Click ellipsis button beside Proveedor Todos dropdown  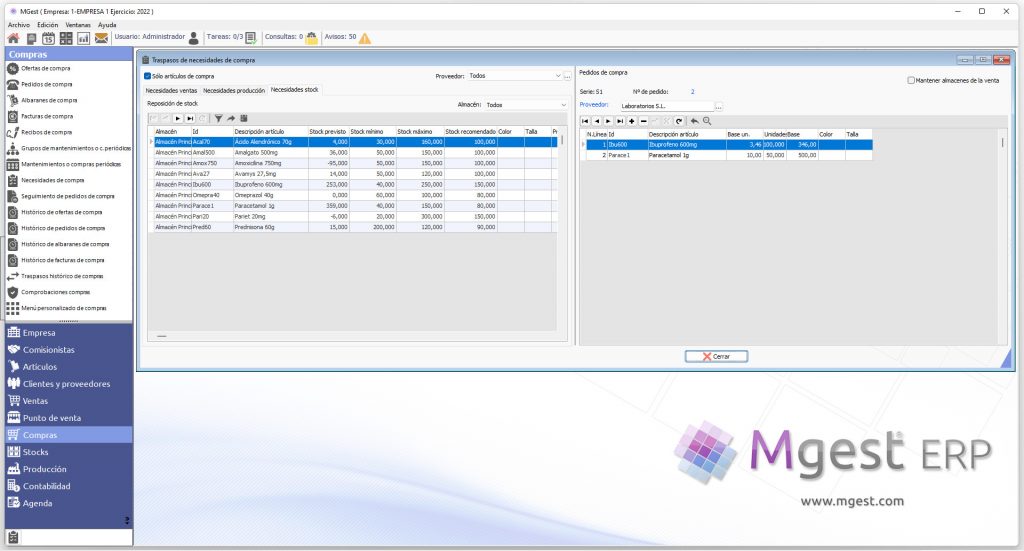pyautogui.click(x=568, y=76)
